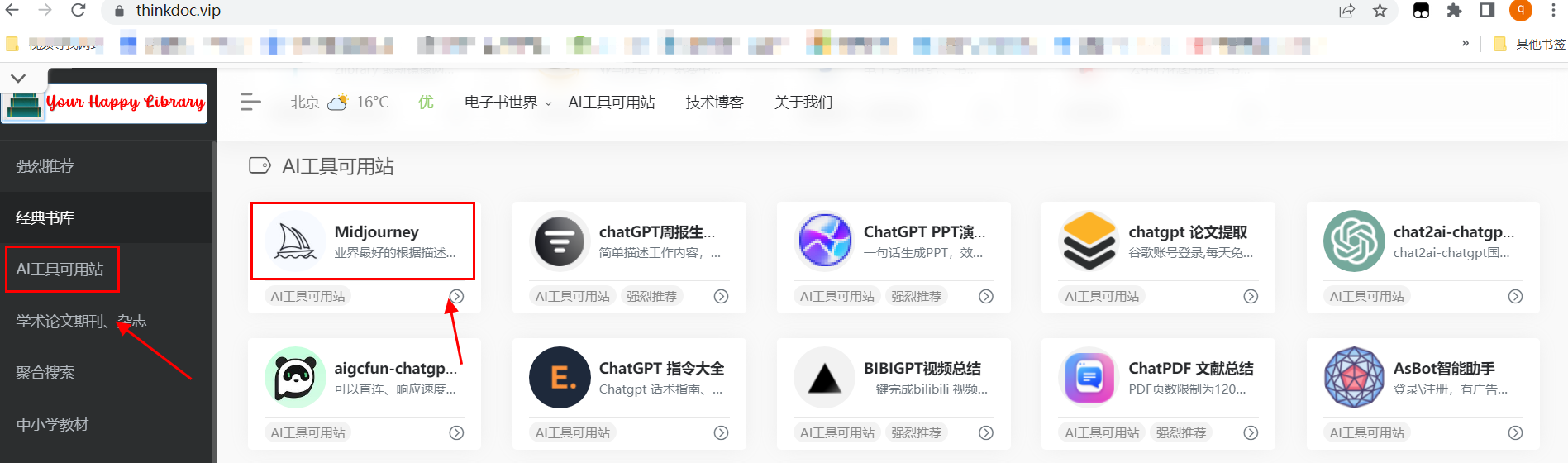Open the AsBot智能助手 polyhedron icon
1568x463 pixels.
pyautogui.click(x=1354, y=378)
